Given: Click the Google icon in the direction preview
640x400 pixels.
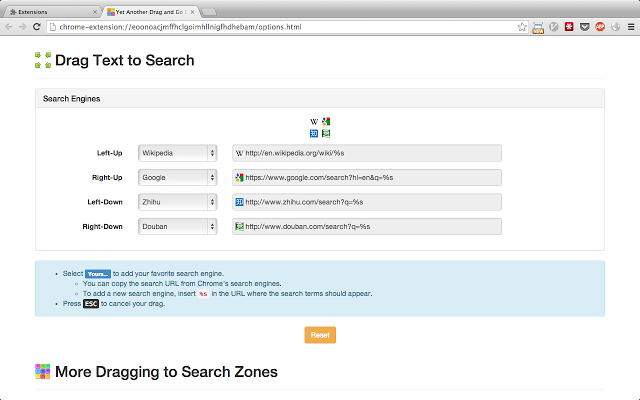Looking at the screenshot, I should 326,122.
